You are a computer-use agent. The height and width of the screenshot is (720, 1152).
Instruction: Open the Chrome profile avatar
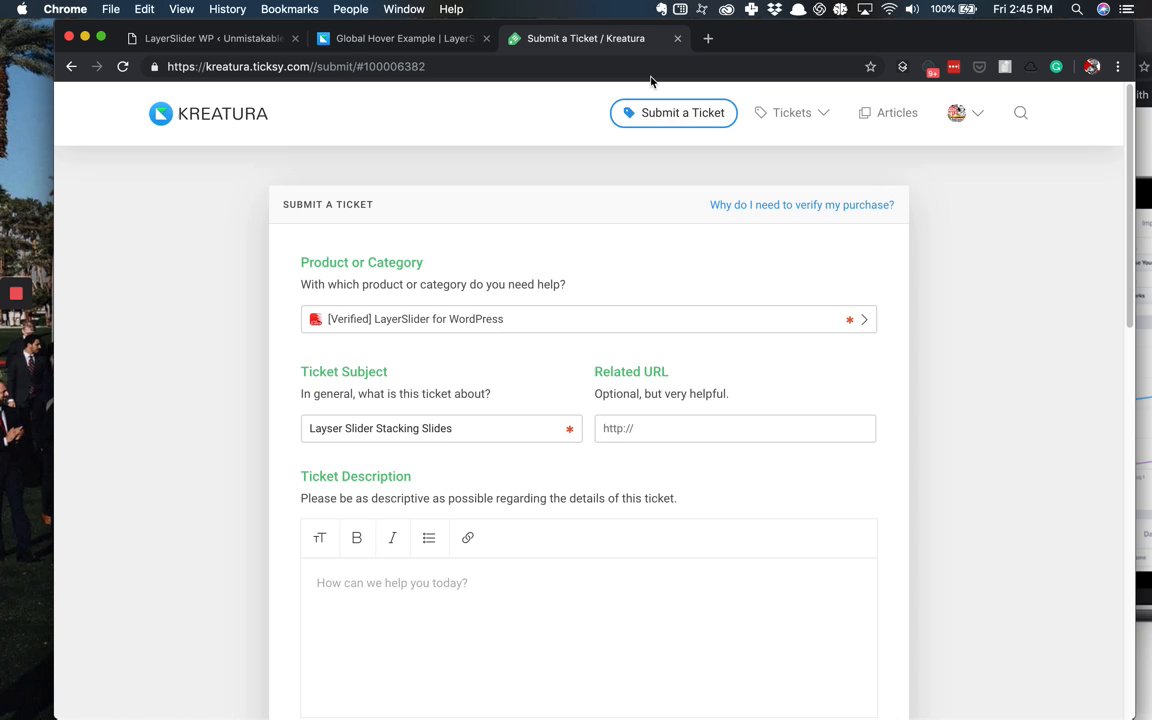click(x=1092, y=67)
